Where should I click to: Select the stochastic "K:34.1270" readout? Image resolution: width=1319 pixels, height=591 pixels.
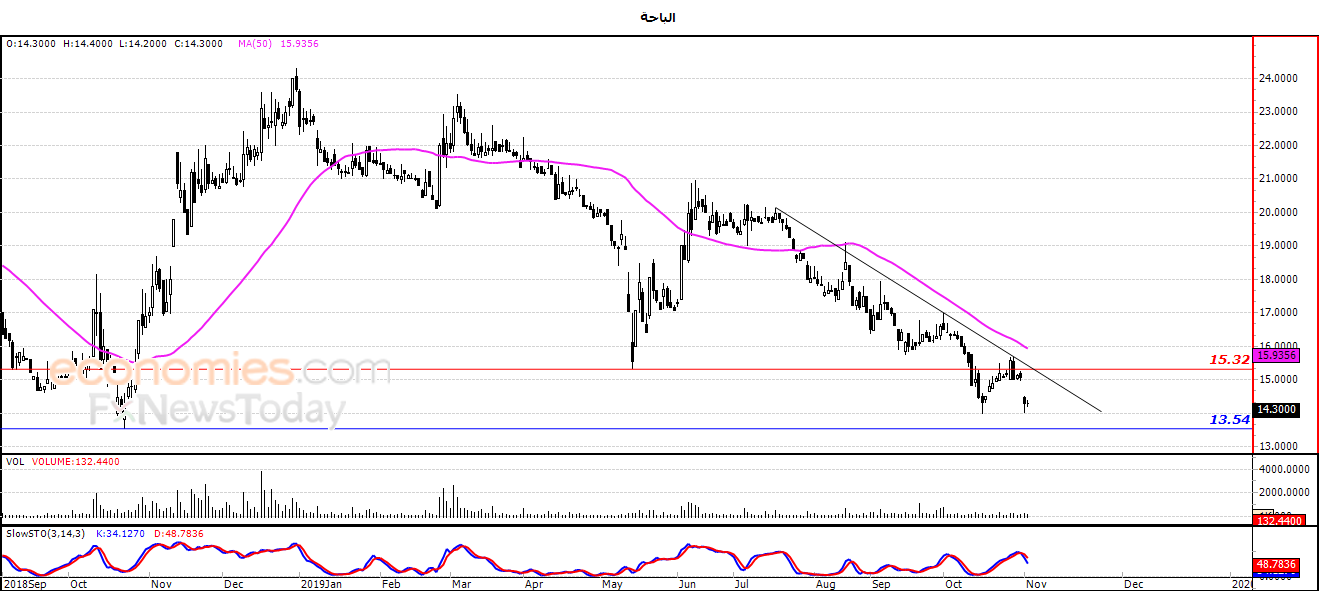click(122, 533)
